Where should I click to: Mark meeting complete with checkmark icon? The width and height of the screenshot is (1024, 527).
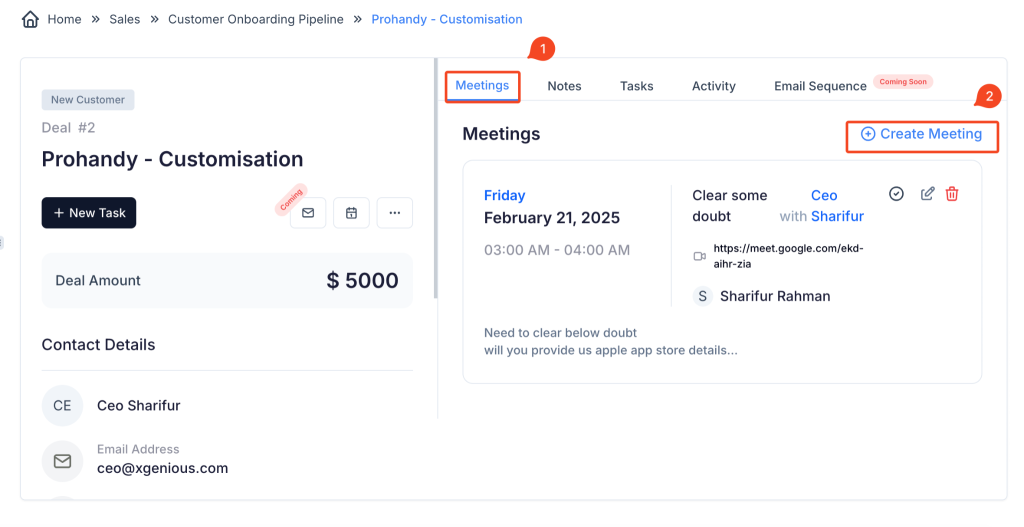click(896, 194)
